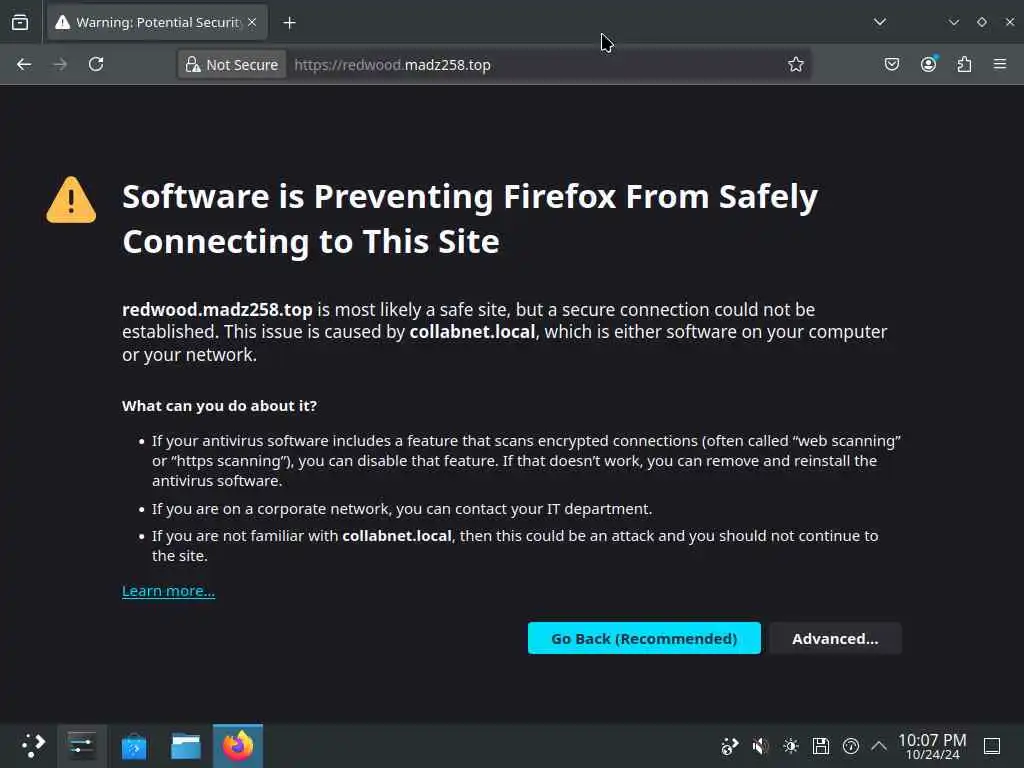Click Go Back (Recommended)
This screenshot has width=1024, height=768.
[x=644, y=638]
